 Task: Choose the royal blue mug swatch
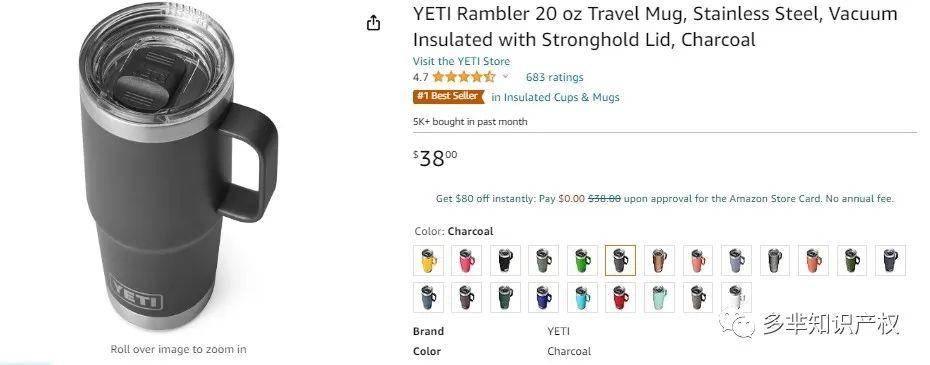tap(544, 297)
